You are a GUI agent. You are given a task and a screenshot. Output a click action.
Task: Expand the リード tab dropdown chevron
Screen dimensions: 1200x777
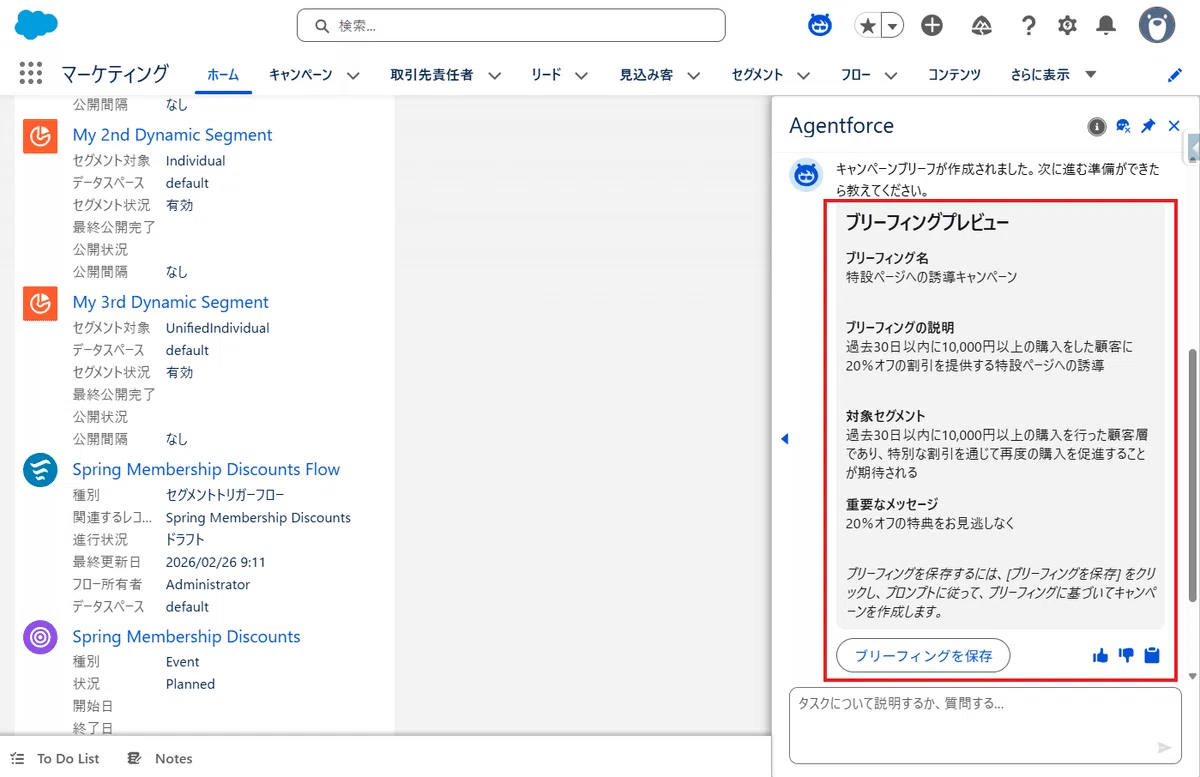(x=581, y=75)
